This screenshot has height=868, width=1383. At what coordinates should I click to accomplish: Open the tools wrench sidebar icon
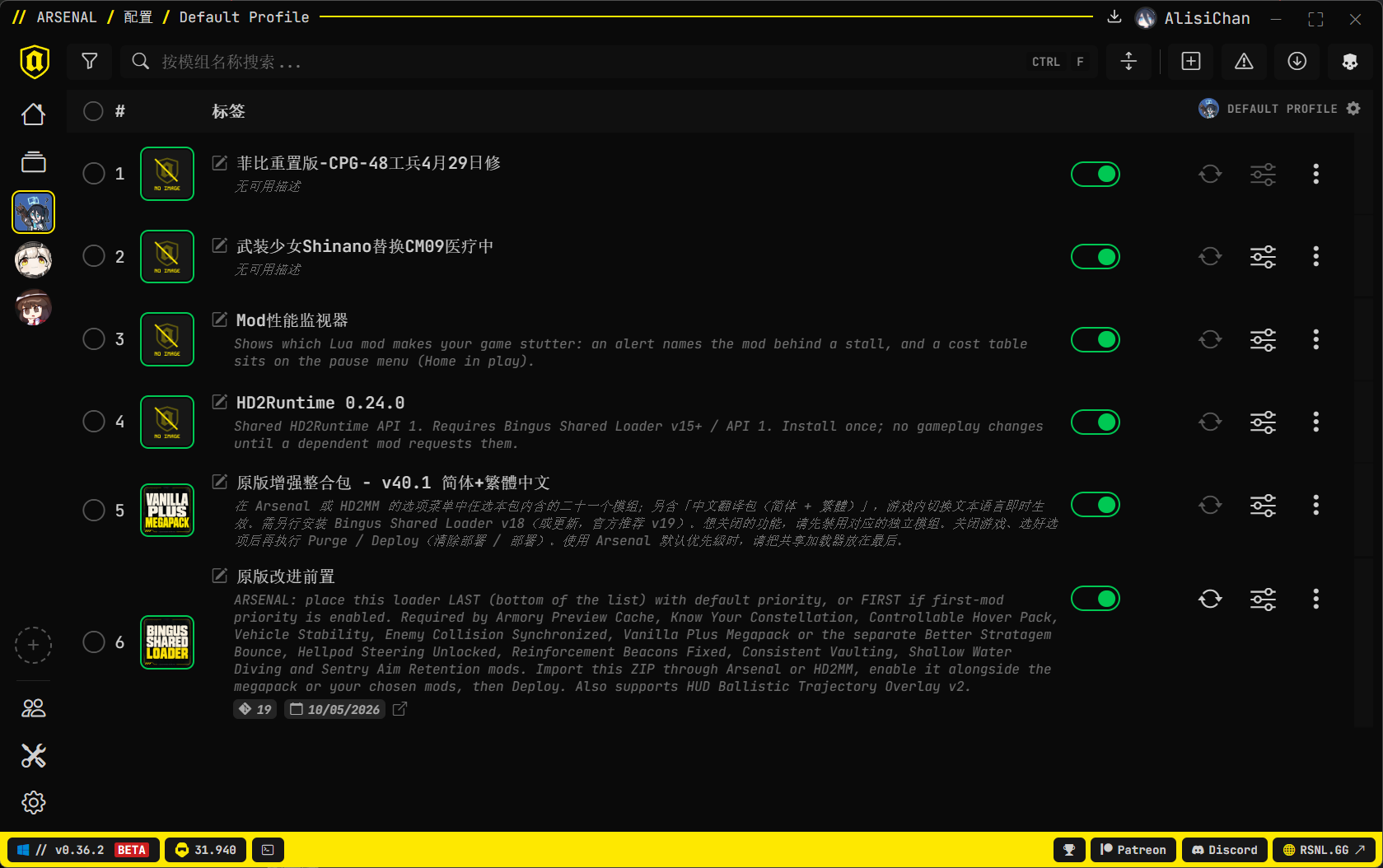click(34, 756)
